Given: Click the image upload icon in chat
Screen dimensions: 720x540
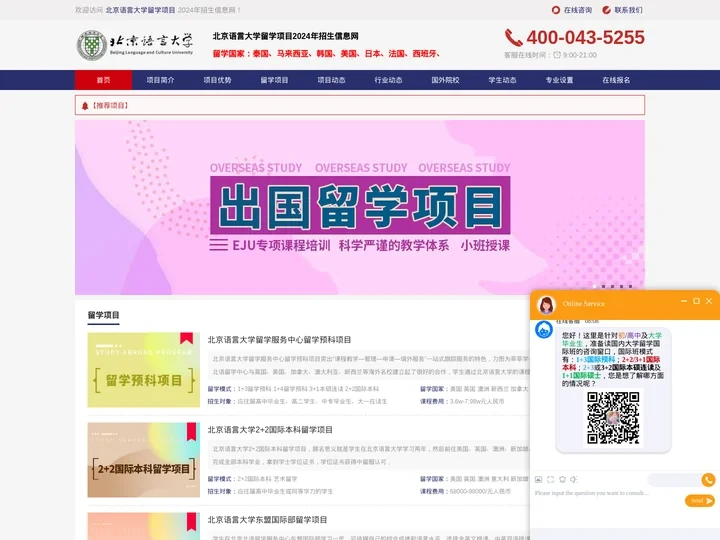Looking at the screenshot, I should 539,479.
